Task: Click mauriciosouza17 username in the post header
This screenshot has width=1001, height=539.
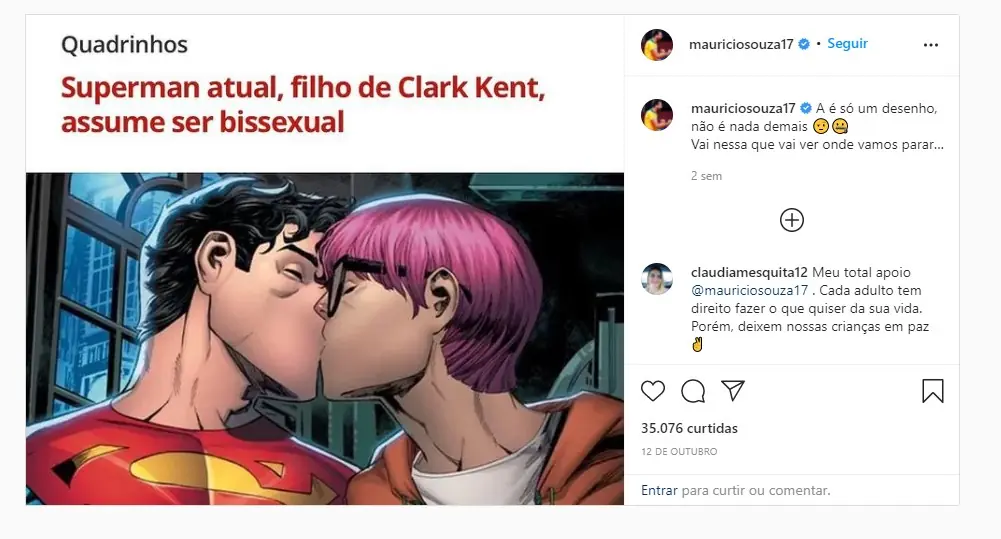Action: 741,45
